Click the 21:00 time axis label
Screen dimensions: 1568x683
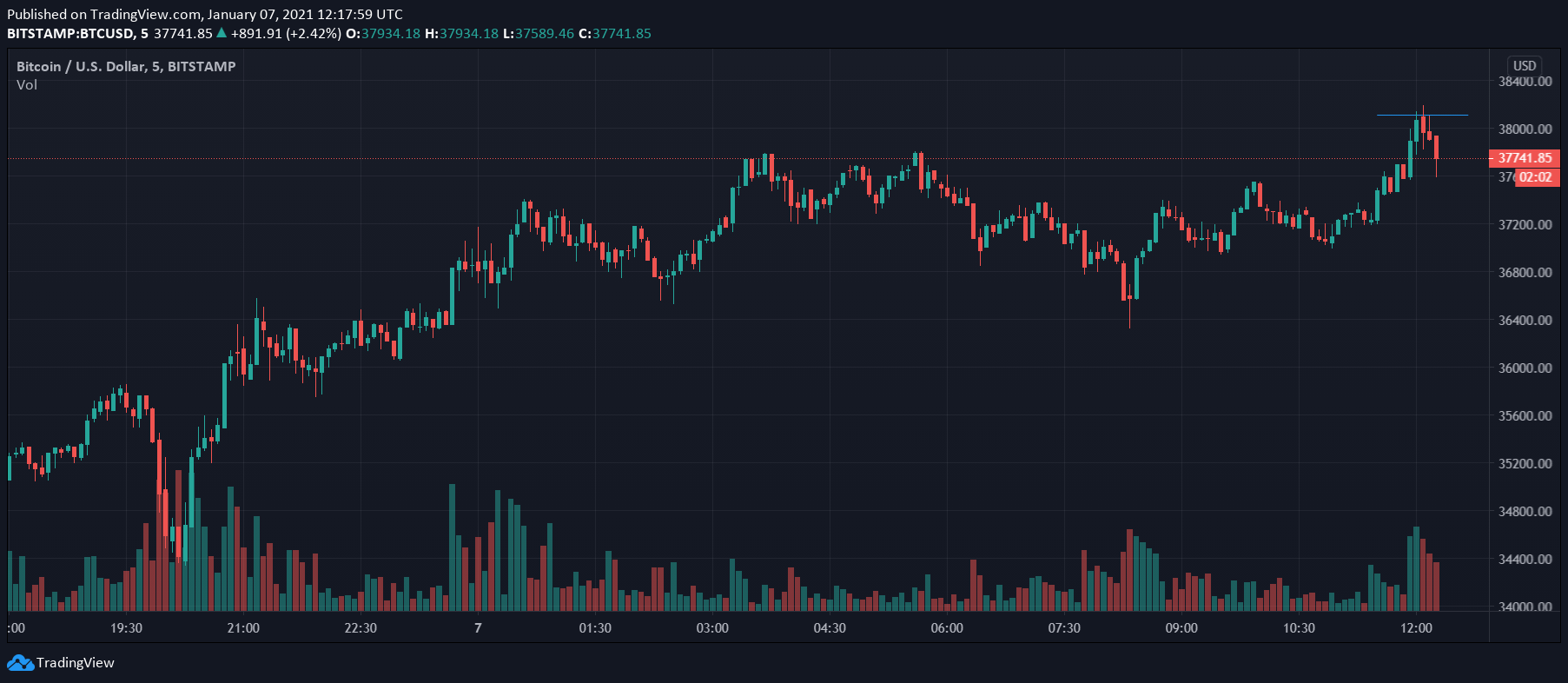tap(243, 628)
